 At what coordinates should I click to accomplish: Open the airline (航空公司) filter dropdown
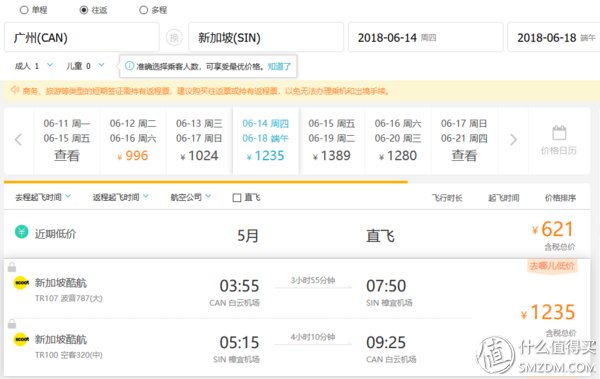pyautogui.click(x=191, y=197)
